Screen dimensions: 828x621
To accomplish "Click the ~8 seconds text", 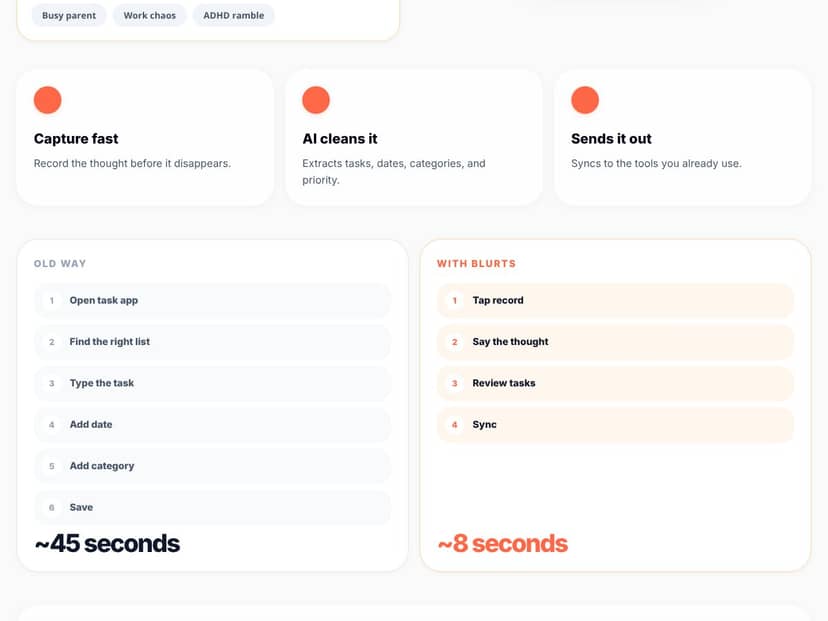I will (x=503, y=543).
